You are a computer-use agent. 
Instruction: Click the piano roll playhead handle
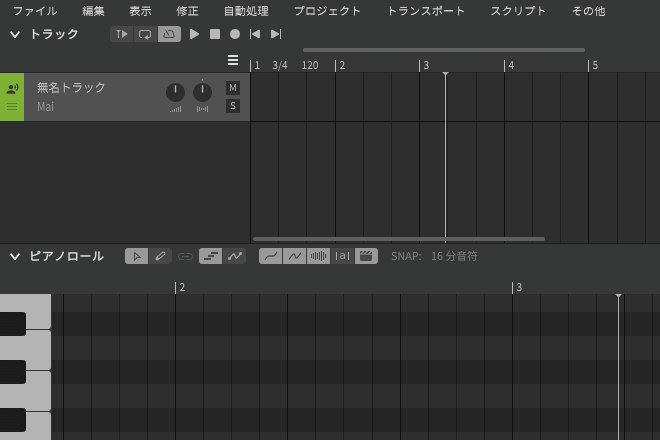click(x=618, y=296)
